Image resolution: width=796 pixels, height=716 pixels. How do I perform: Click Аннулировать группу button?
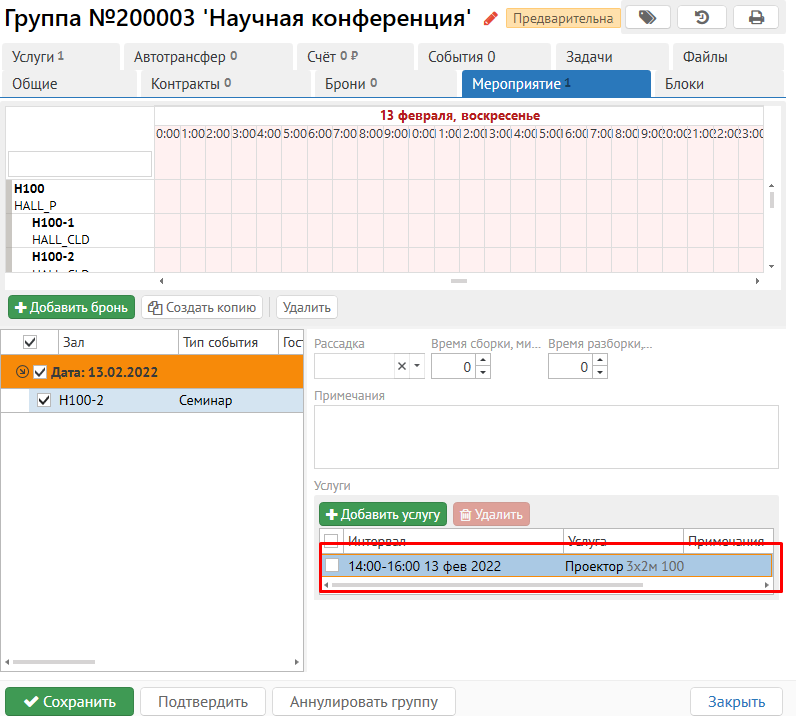(363, 701)
